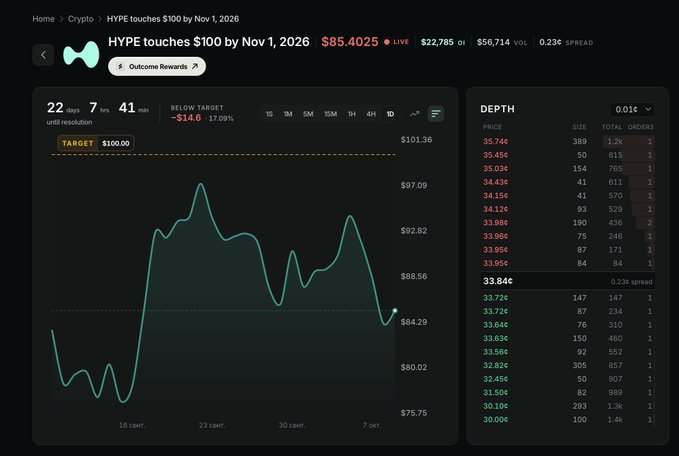Viewport: 679px width, 456px height.
Task: Select the 1S timeframe
Action: pyautogui.click(x=269, y=114)
